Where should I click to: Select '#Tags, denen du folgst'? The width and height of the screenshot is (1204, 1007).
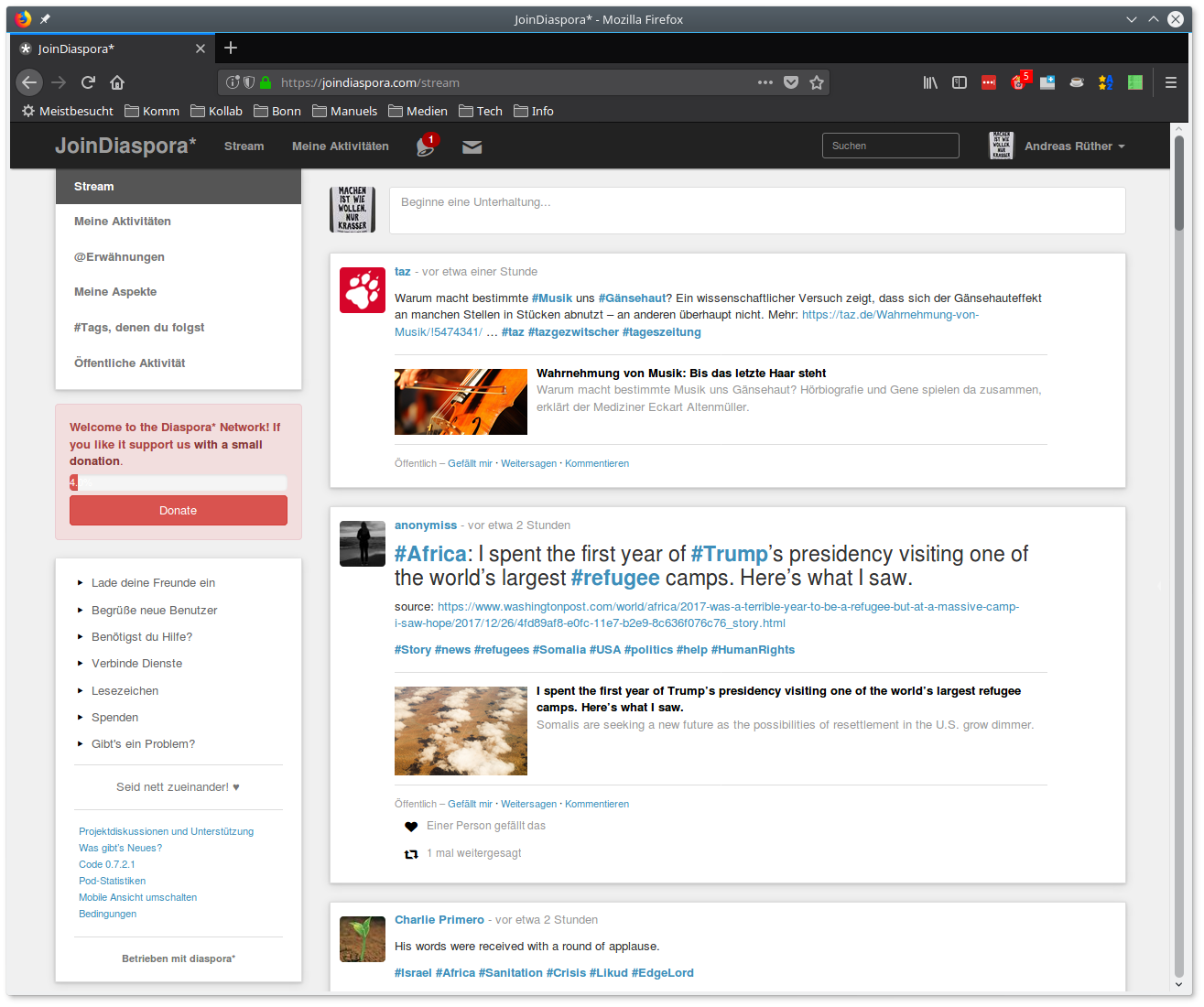click(x=179, y=328)
